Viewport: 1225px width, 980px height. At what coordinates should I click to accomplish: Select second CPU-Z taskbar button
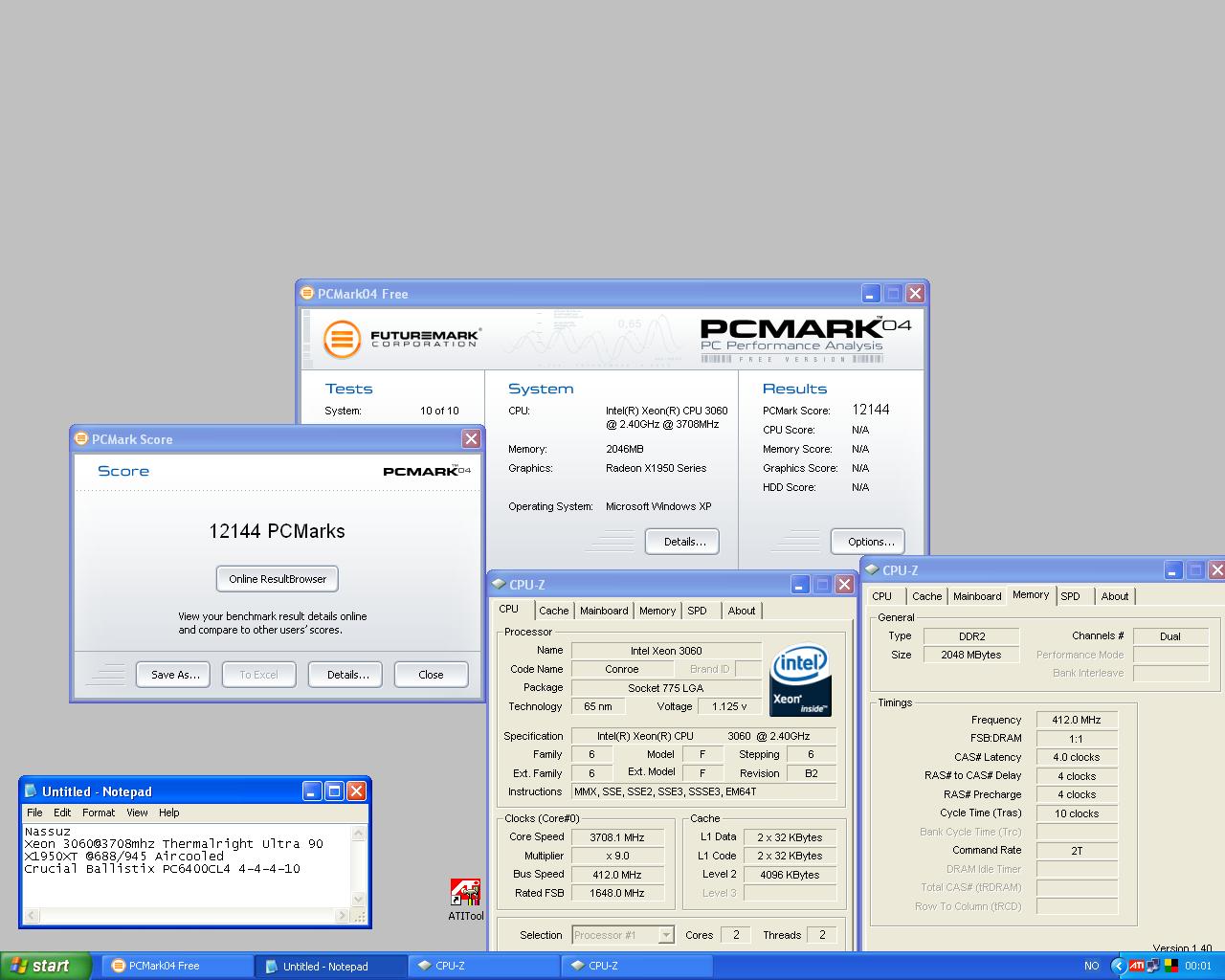(637, 966)
